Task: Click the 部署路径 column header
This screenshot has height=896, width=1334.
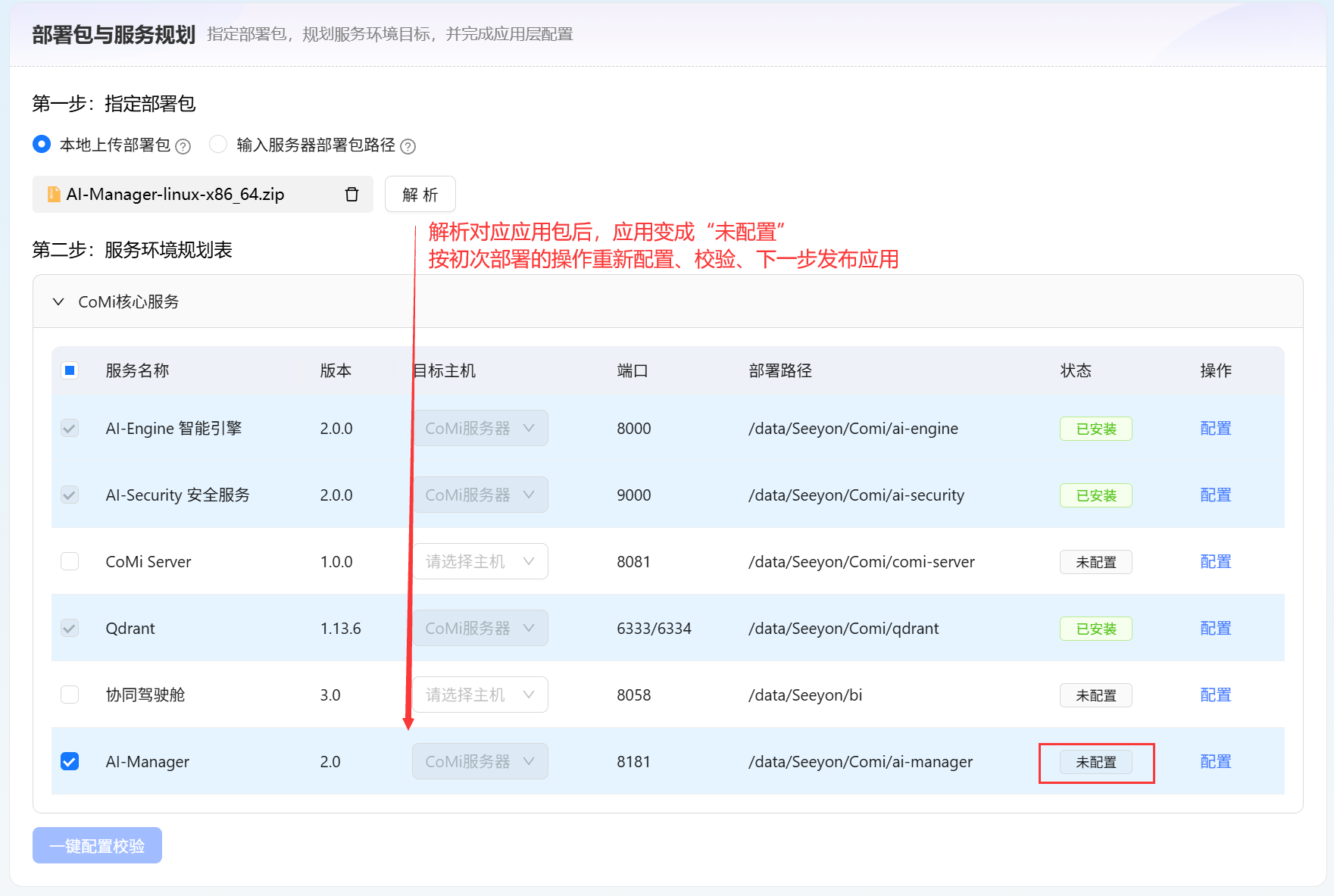Action: click(780, 370)
